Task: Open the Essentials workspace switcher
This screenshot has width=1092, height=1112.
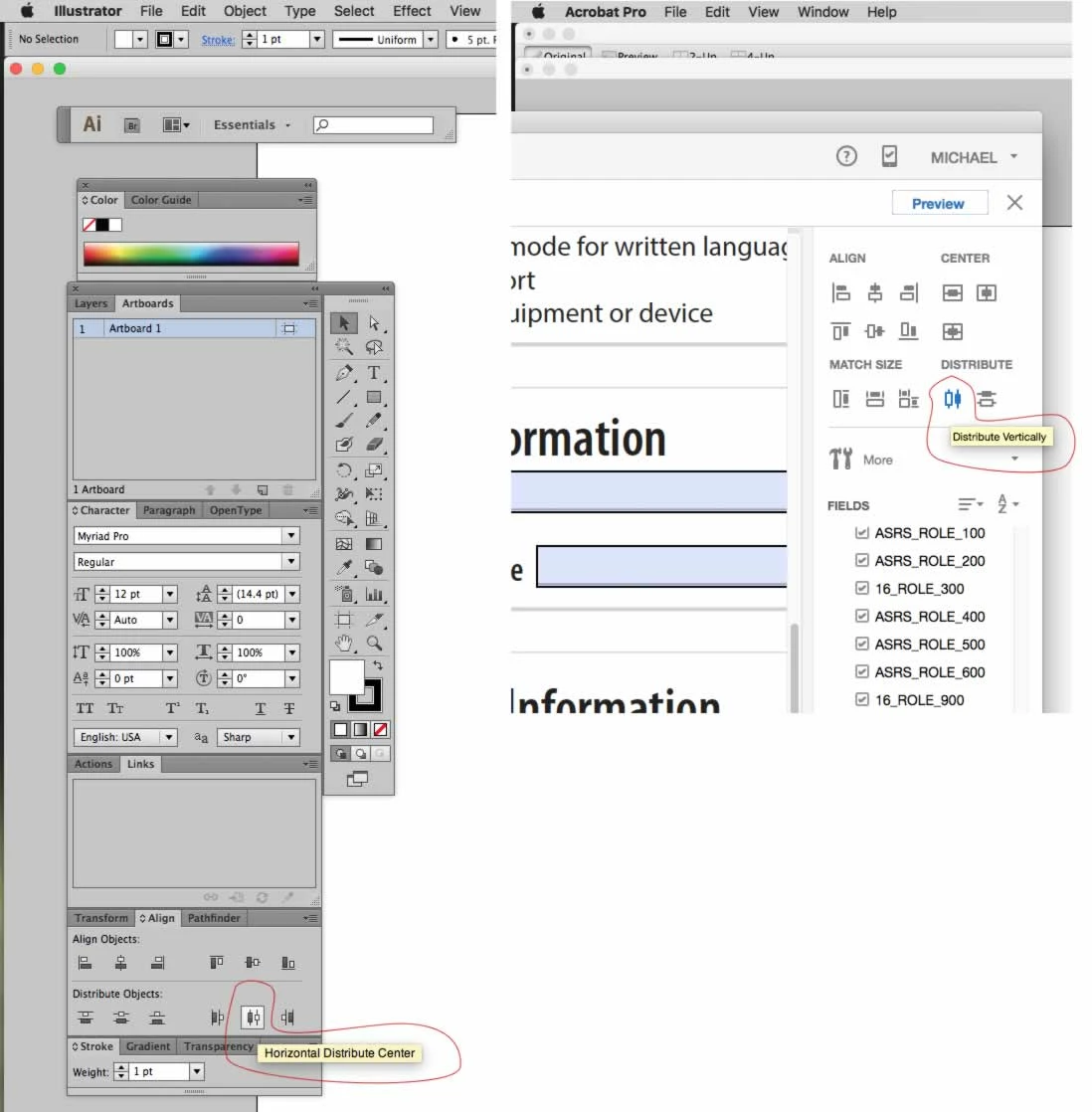Action: click(x=253, y=124)
